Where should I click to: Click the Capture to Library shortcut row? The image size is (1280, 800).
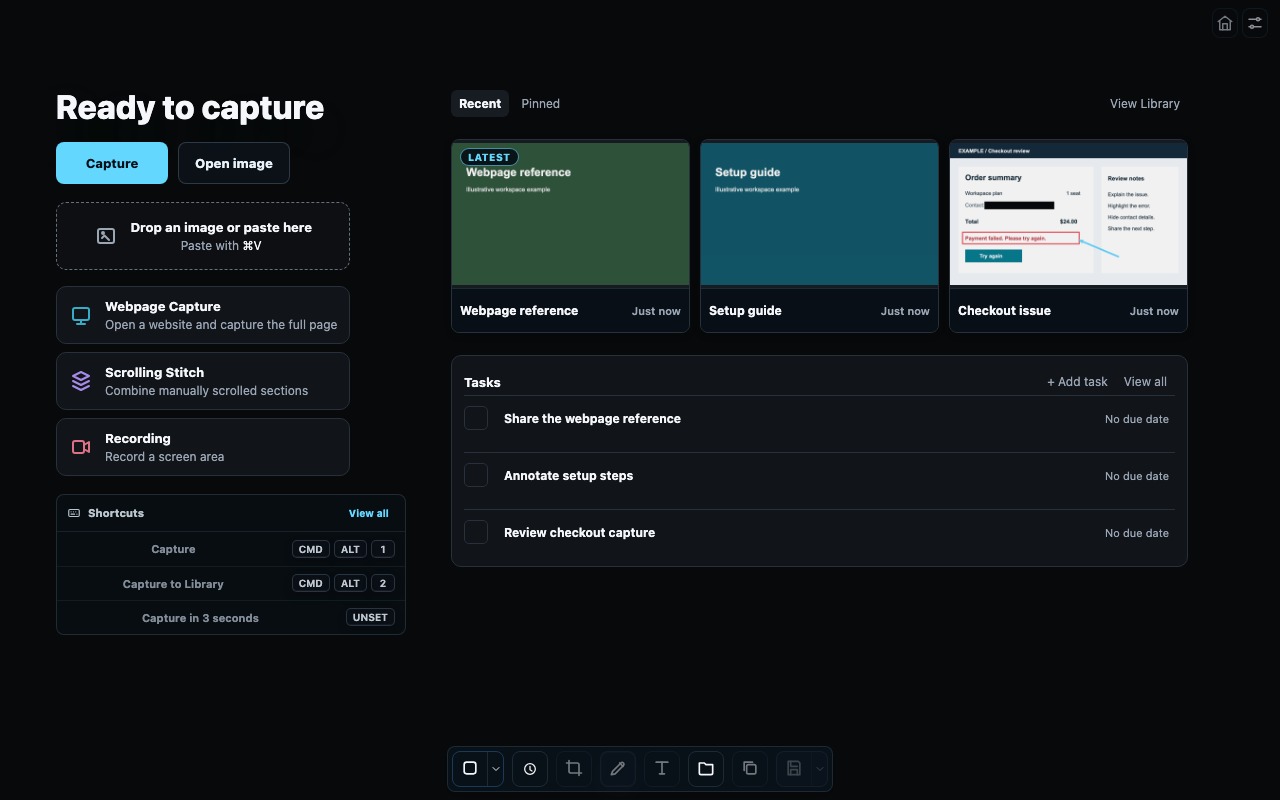pos(231,584)
